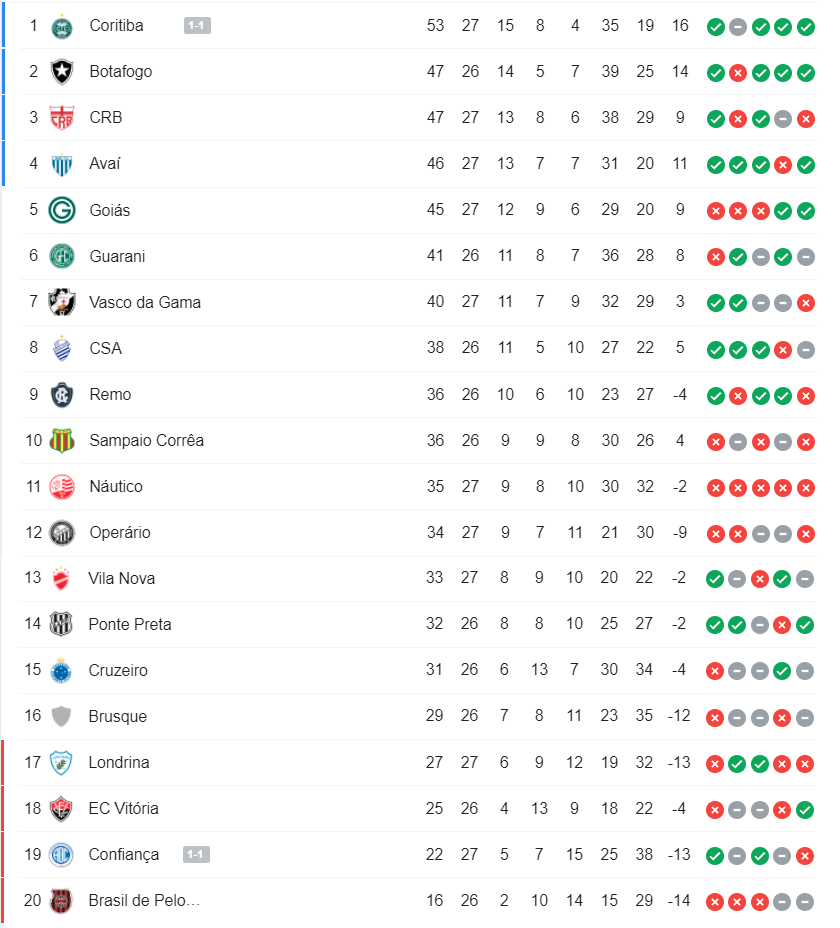This screenshot has width=840, height=928.
Task: Click Remo's points value 36
Action: coord(435,394)
